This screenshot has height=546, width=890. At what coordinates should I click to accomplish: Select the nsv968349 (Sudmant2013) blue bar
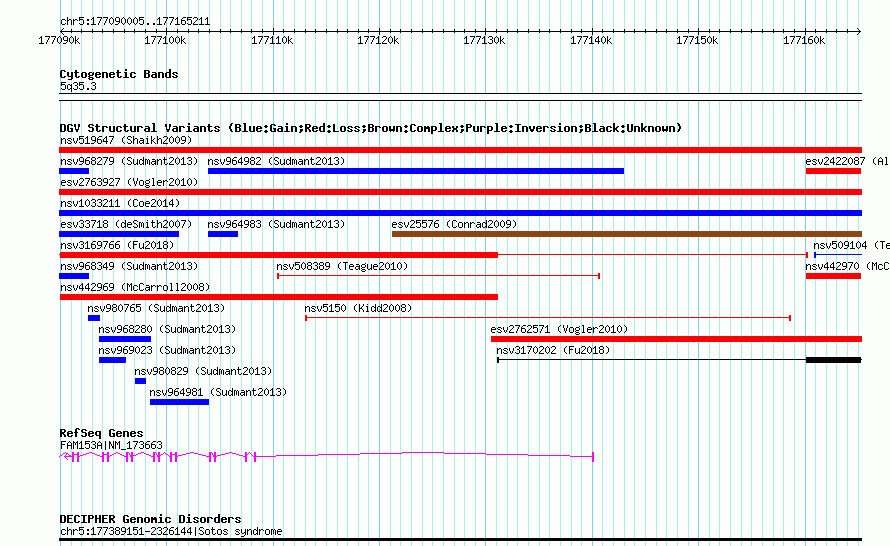(74, 276)
